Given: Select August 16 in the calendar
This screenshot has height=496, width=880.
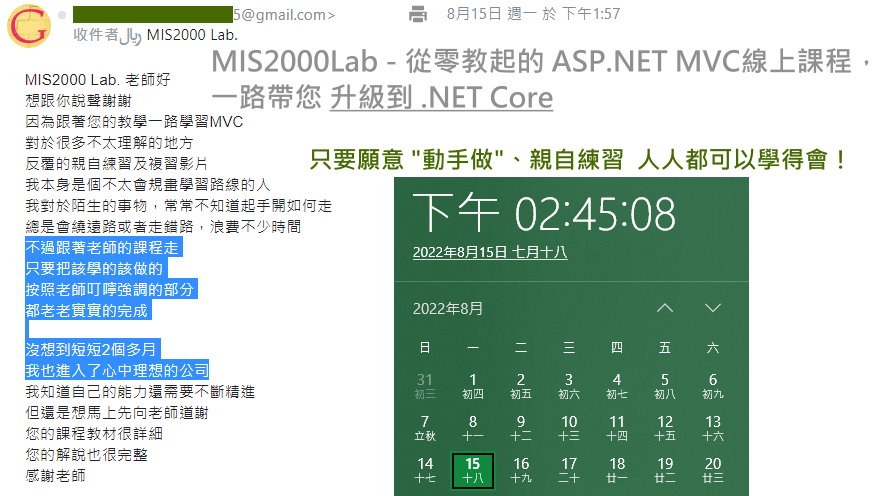Looking at the screenshot, I should pos(521,470).
